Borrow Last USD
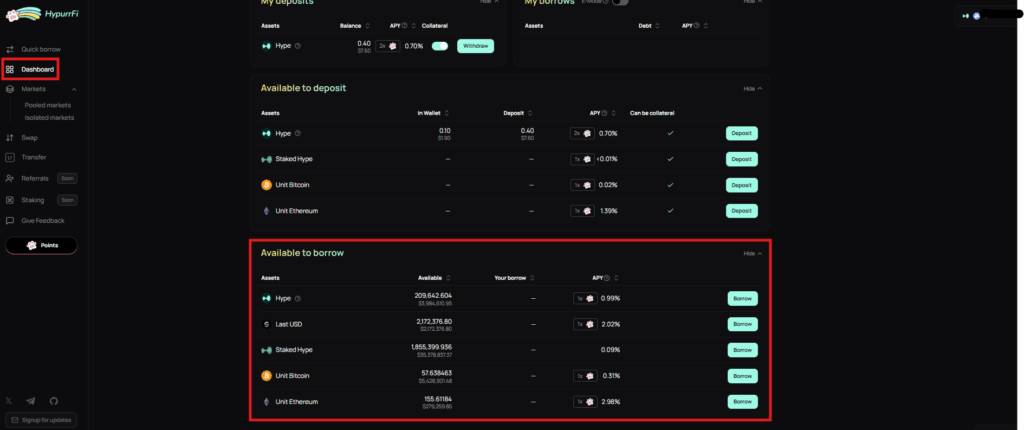Viewport: 1024px width, 430px height. [x=743, y=324]
